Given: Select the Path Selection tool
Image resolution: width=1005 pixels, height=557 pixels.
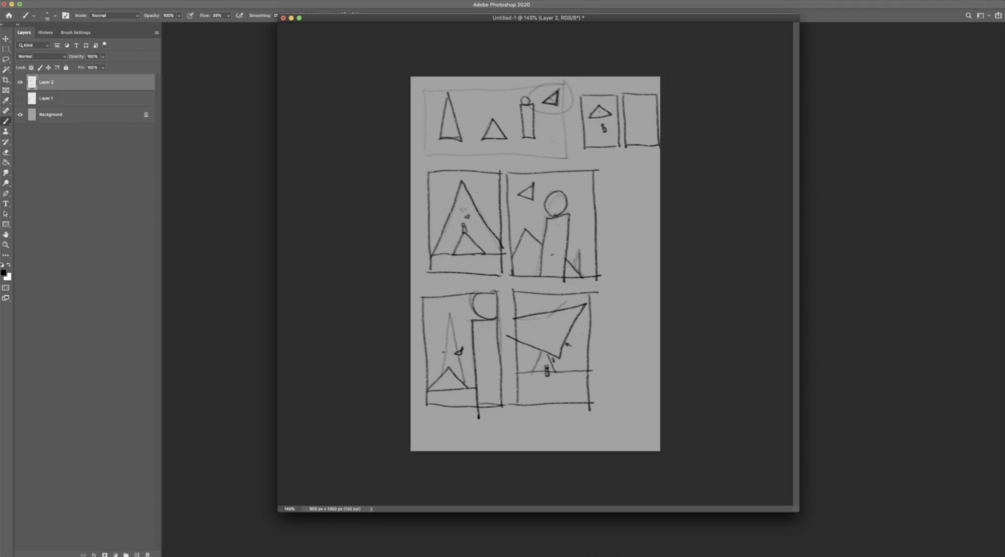Looking at the screenshot, I should click(x=6, y=214).
